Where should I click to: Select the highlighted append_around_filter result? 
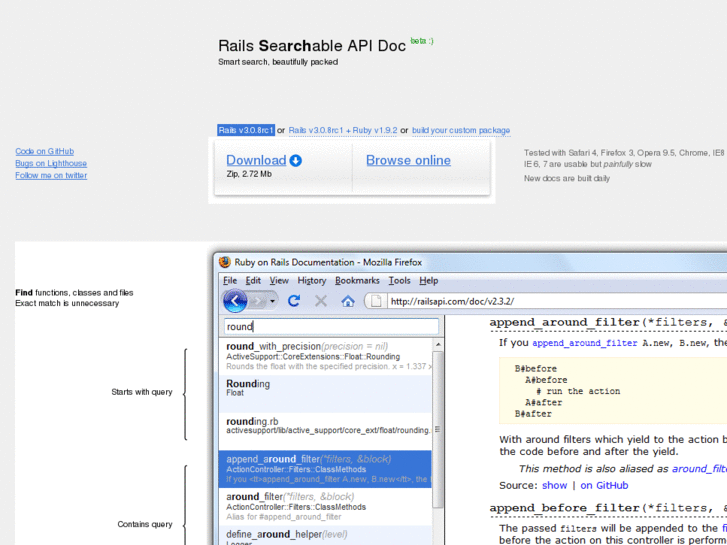pyautogui.click(x=325, y=469)
